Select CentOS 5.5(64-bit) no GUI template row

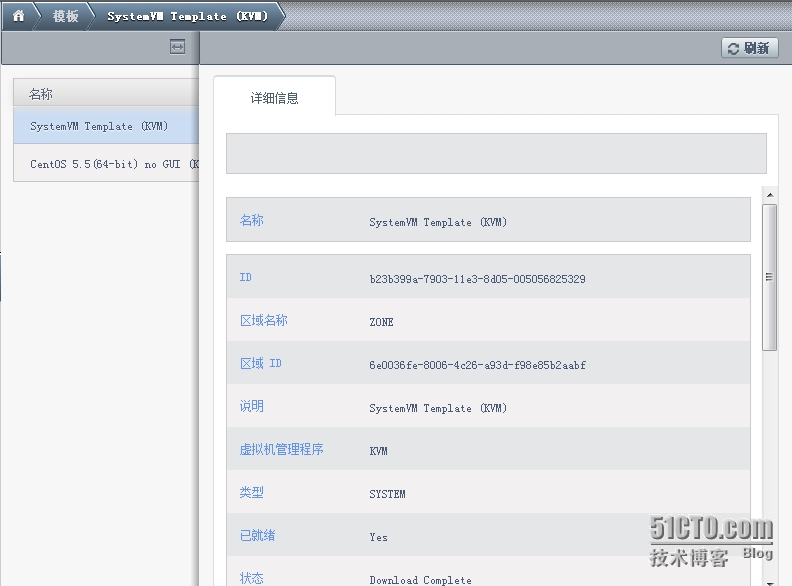pos(106,164)
